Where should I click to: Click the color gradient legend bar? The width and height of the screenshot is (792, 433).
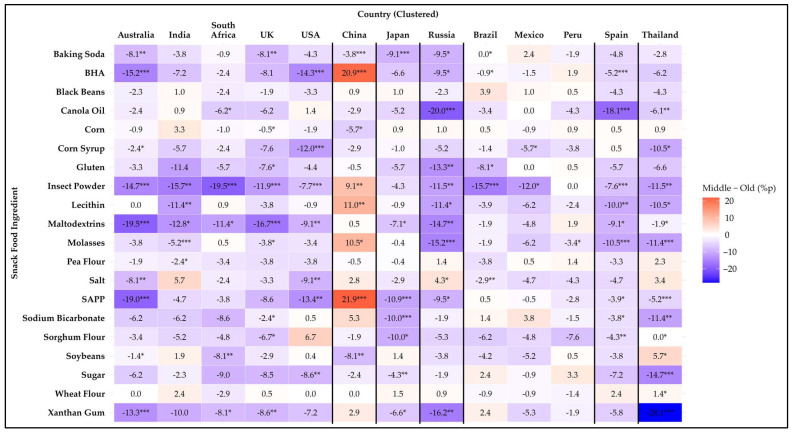tap(711, 239)
